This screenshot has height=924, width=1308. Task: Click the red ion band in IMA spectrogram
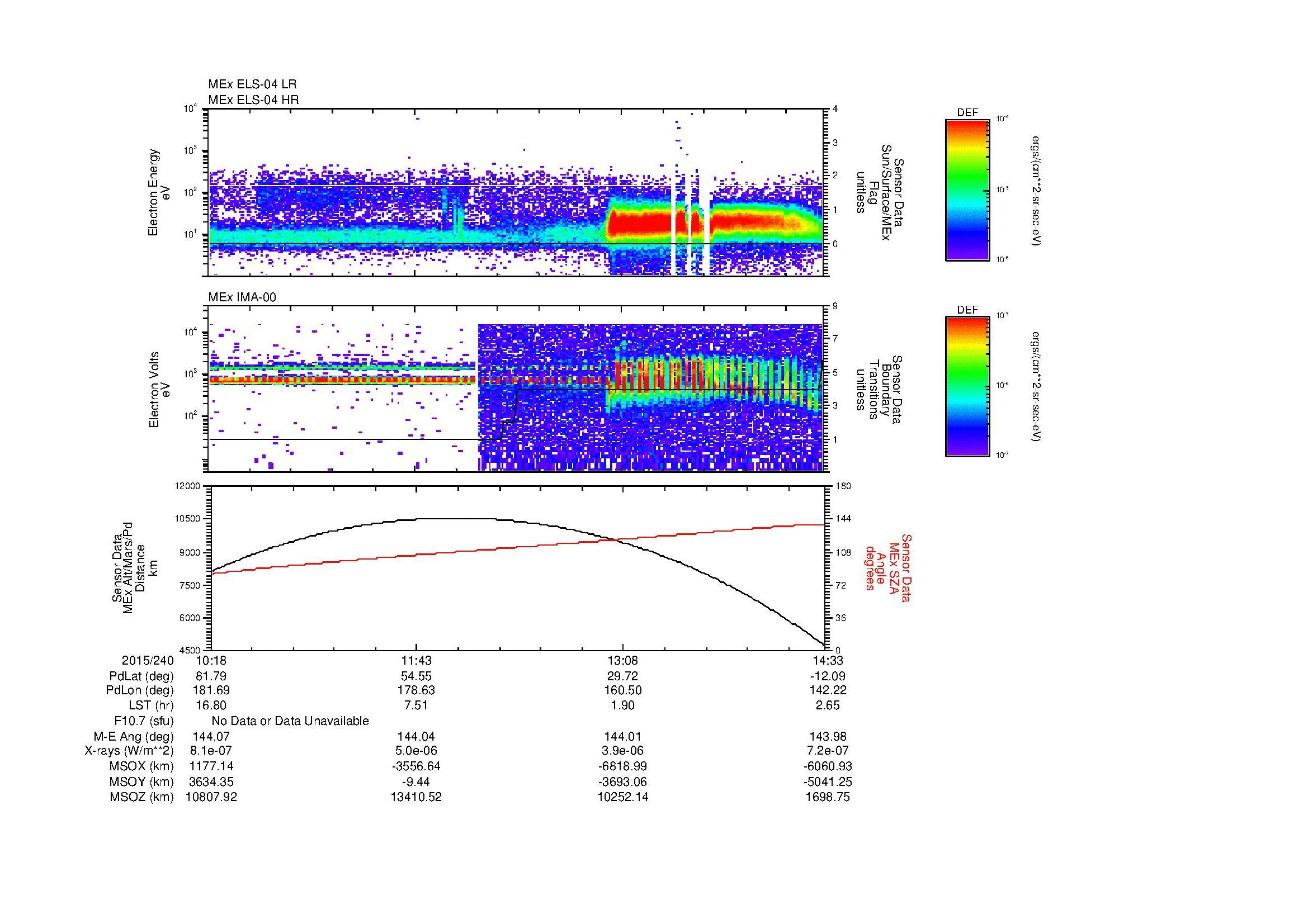pyautogui.click(x=342, y=379)
